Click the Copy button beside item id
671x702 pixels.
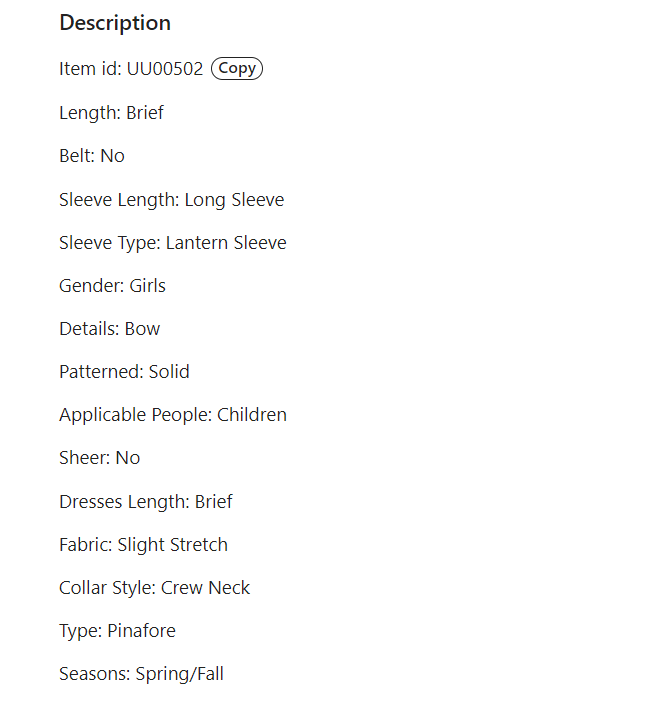click(237, 69)
